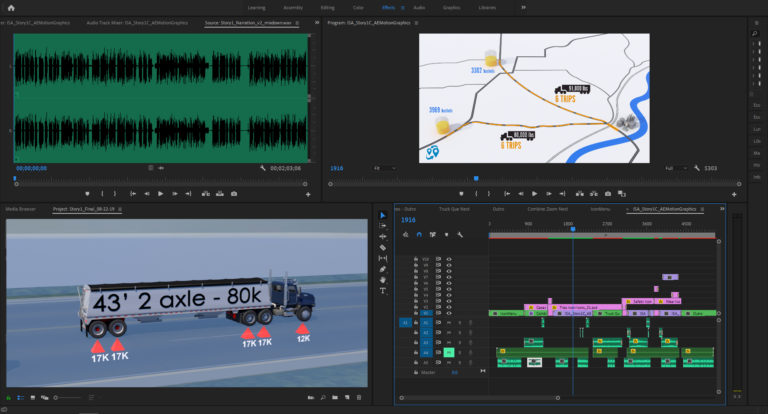Select the Type tool
Viewport: 768px width, 414px height.
point(383,291)
